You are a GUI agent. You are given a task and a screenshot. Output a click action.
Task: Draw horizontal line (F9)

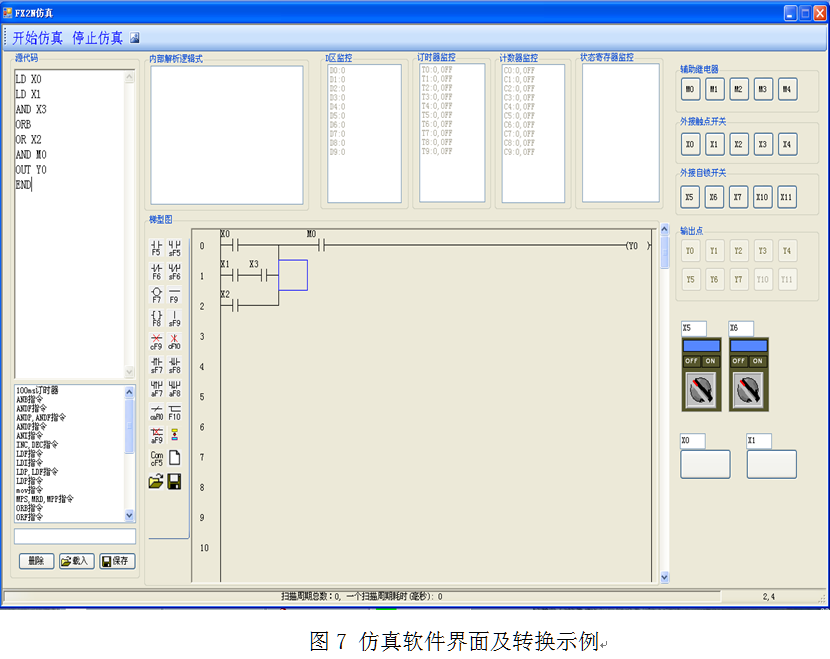(x=174, y=295)
